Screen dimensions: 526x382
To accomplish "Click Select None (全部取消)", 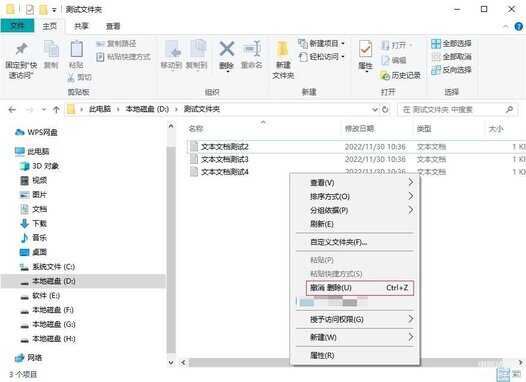I will 451,57.
